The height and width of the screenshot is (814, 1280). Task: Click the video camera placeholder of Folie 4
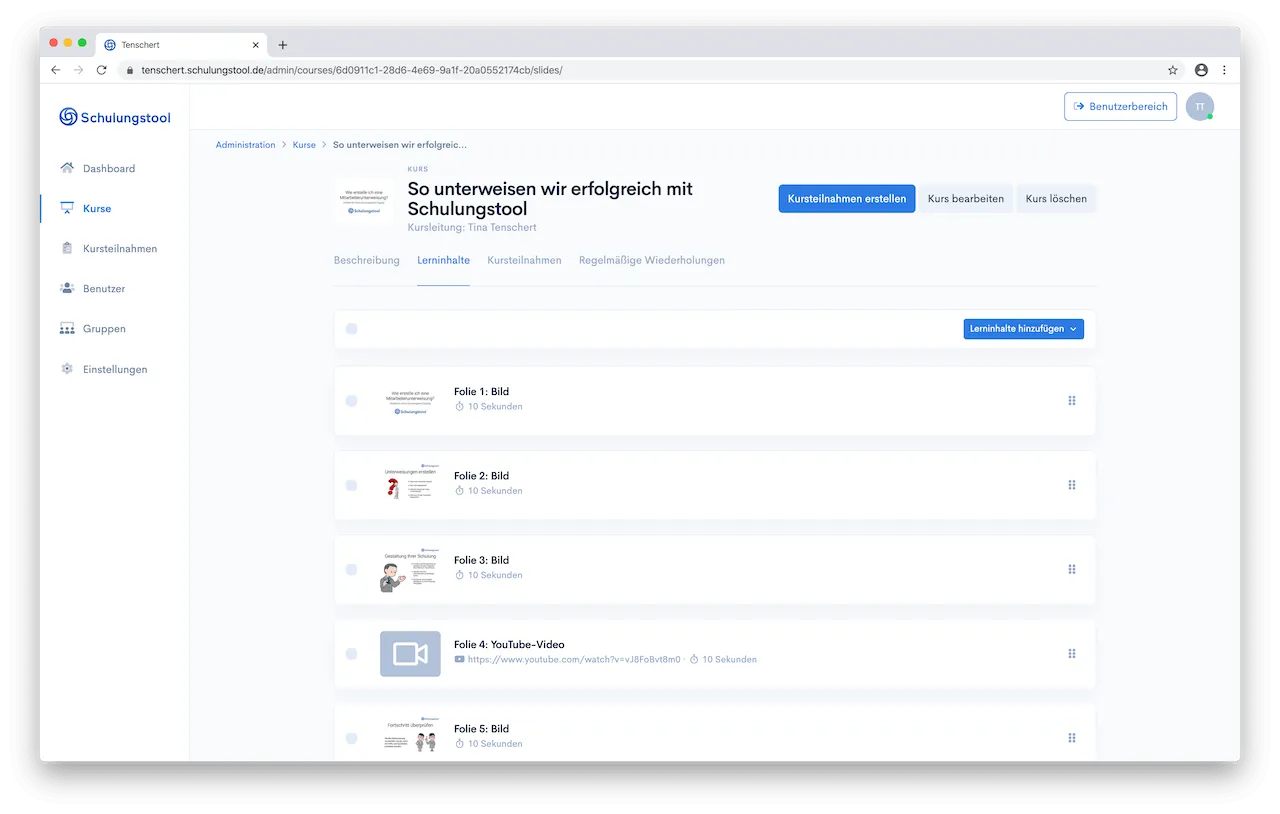click(410, 653)
